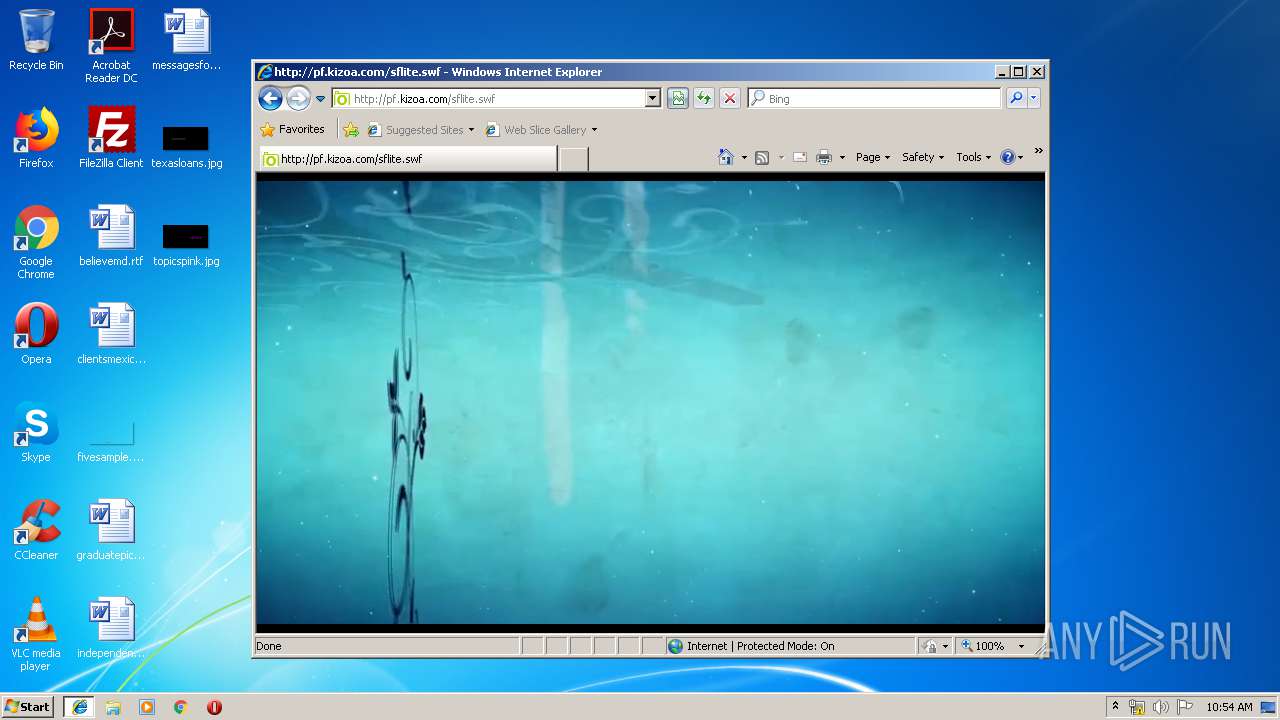The width and height of the screenshot is (1280, 720).
Task: Open the search provider dropdown
Action: click(x=1034, y=98)
